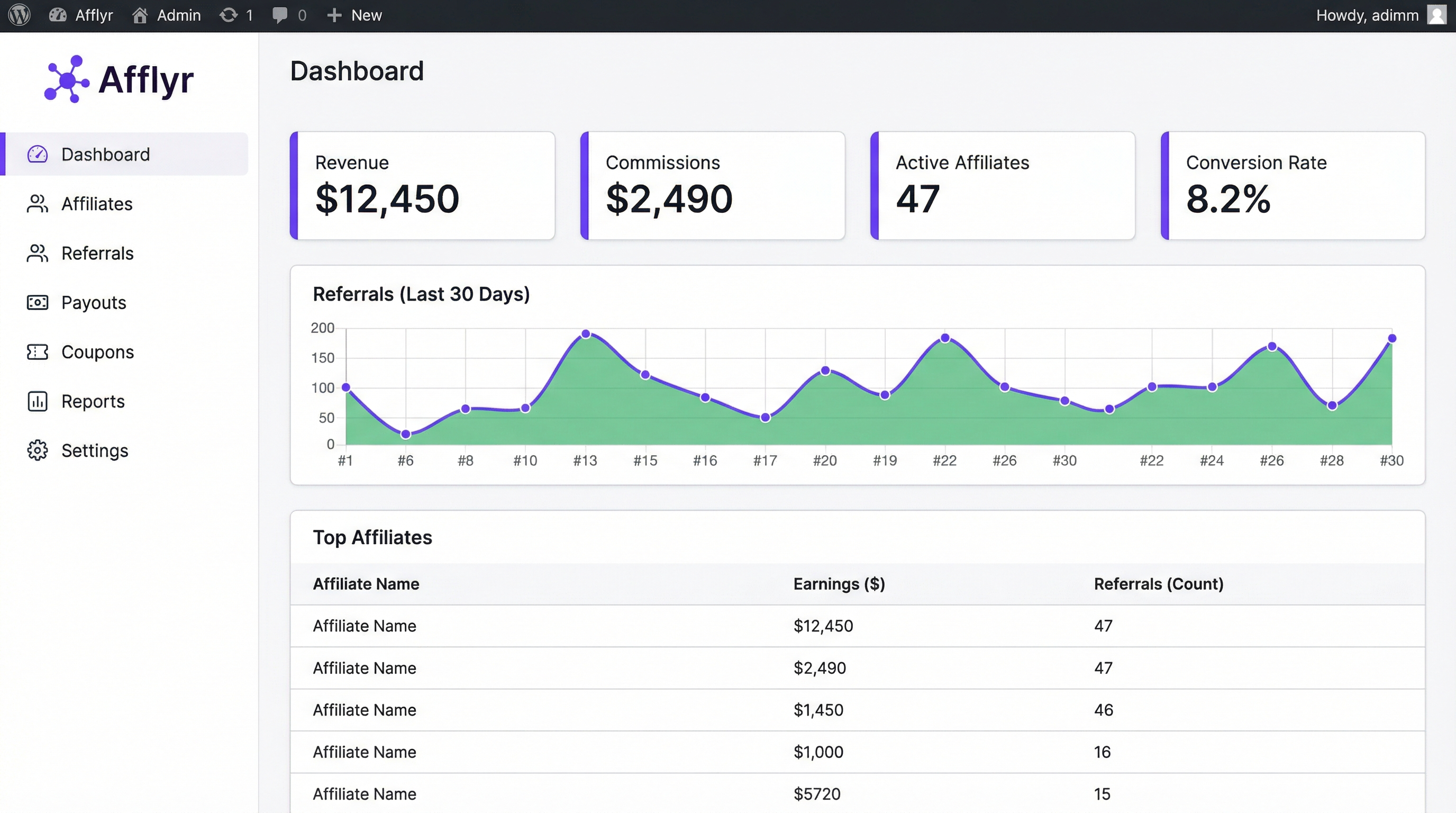This screenshot has height=813, width=1456.
Task: Click the chart data point at #17
Action: (x=766, y=417)
